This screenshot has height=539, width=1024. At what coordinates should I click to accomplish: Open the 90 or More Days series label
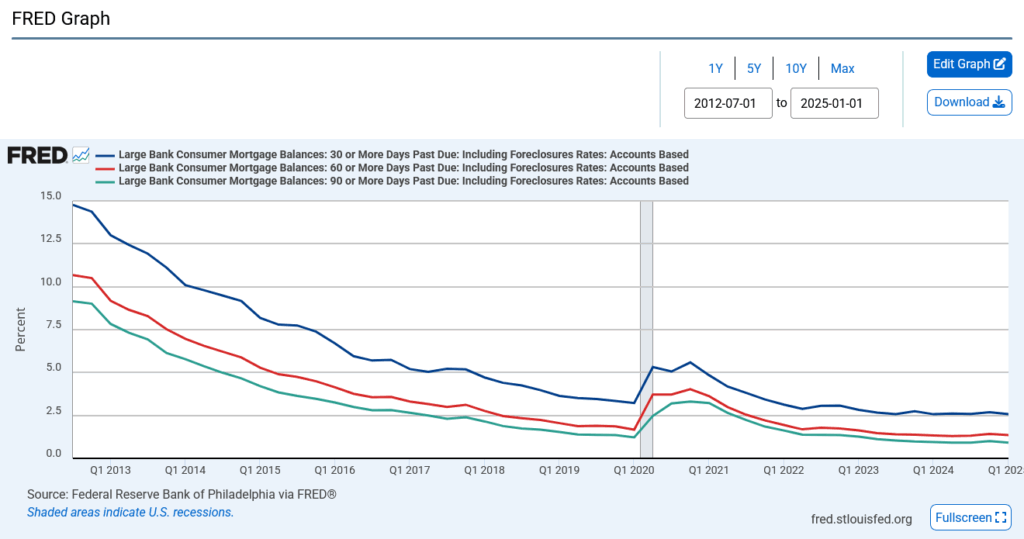403,181
